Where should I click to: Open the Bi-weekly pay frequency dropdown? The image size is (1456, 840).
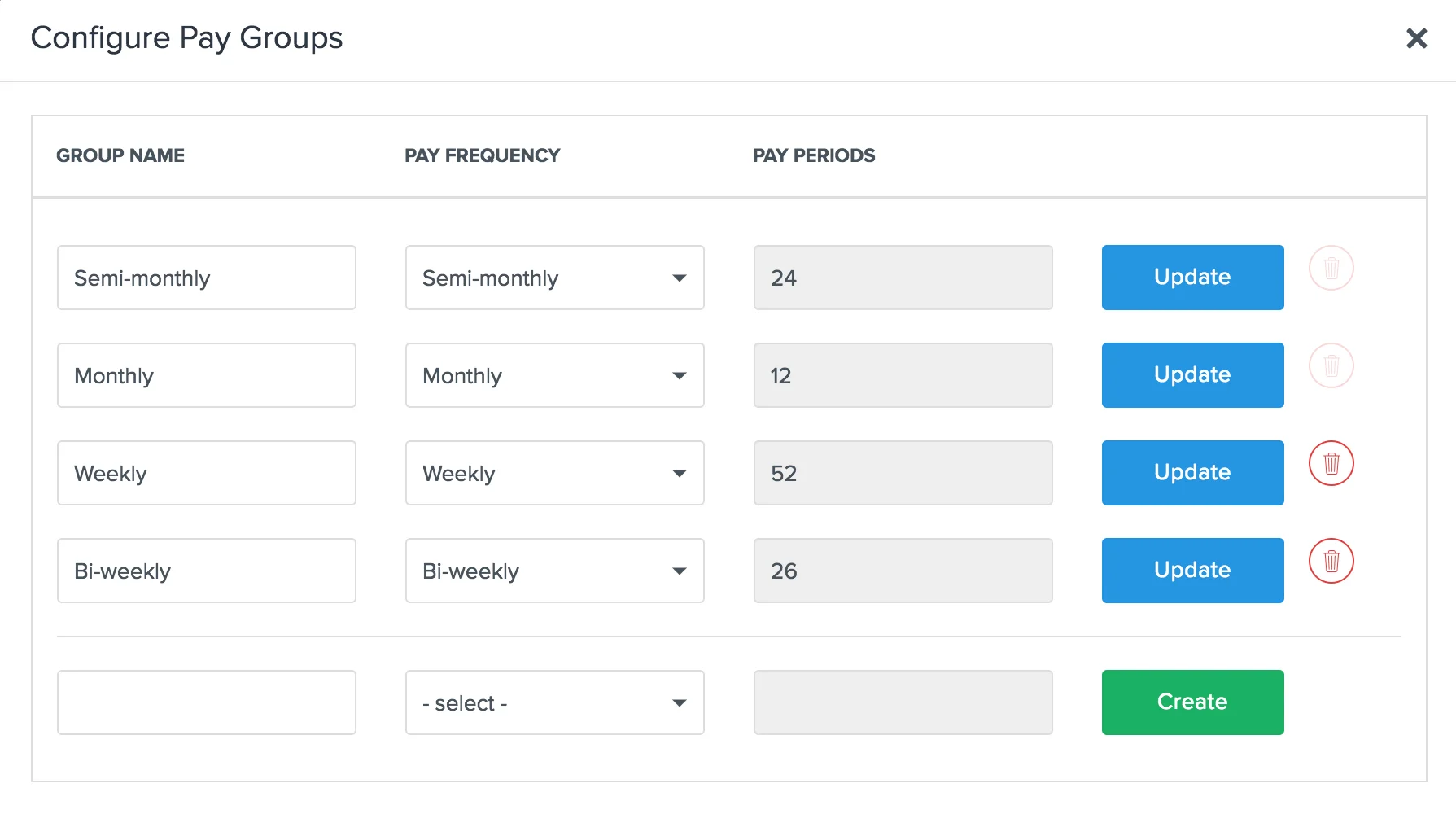pyautogui.click(x=554, y=571)
